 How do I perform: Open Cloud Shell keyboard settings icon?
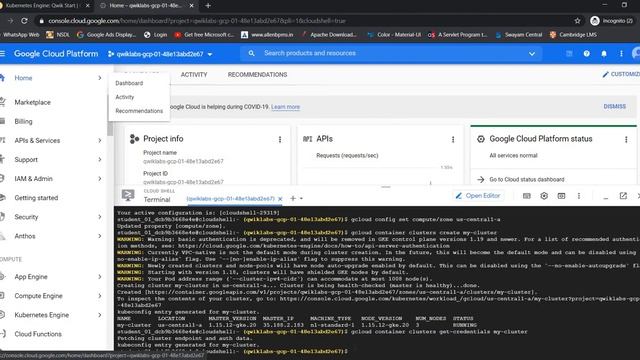(527, 196)
